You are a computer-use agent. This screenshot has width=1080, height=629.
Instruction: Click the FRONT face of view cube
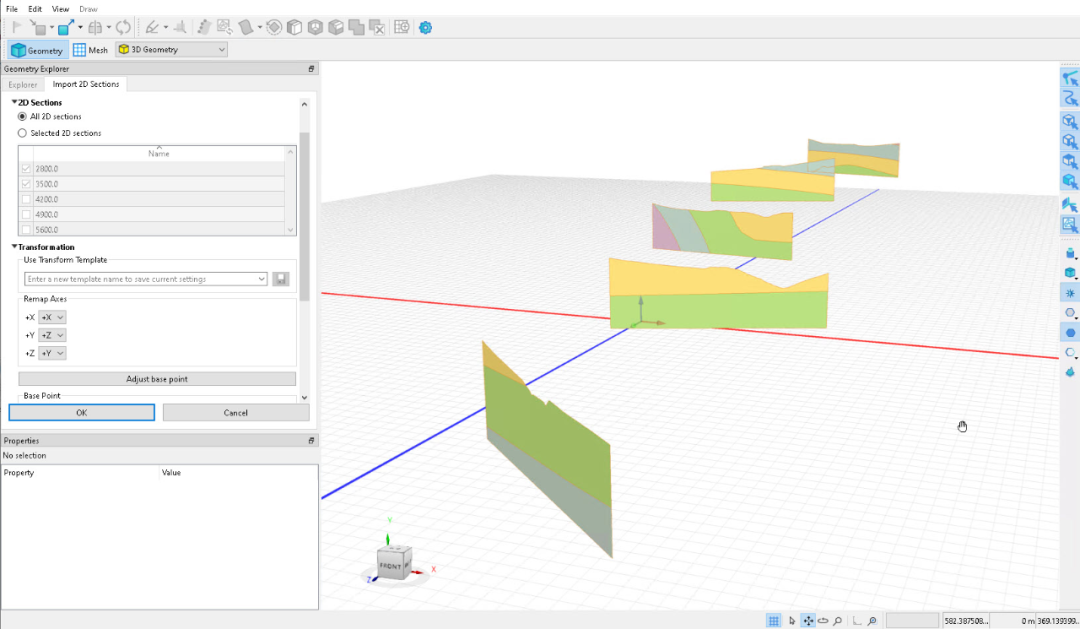pos(390,566)
